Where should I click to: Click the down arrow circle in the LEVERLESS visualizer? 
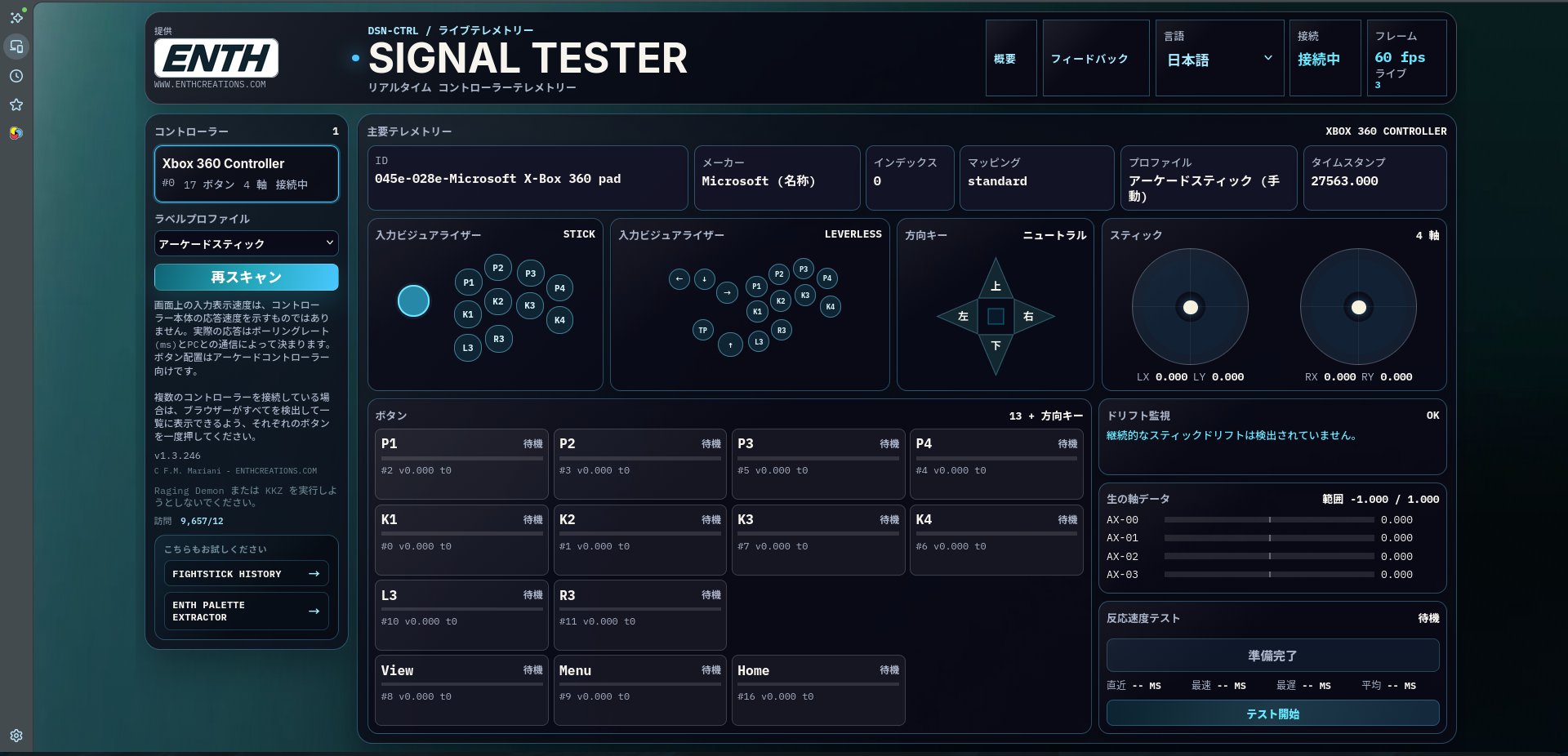pos(705,279)
